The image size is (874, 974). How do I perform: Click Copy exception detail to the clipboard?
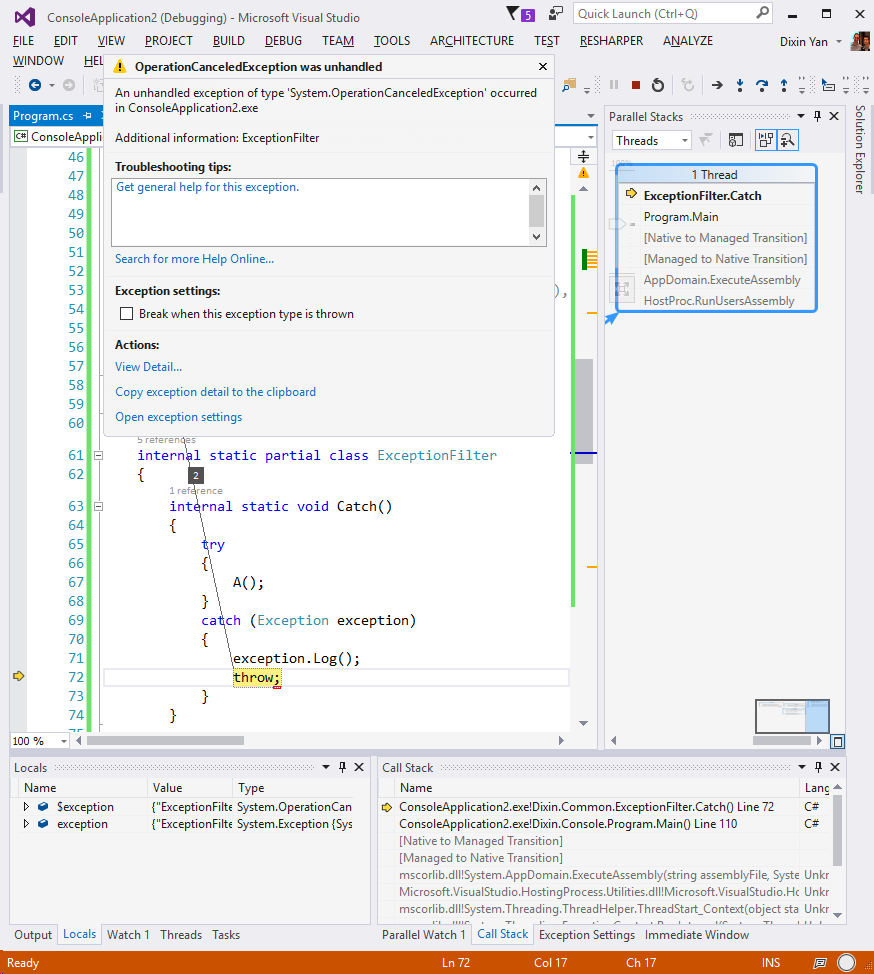click(x=216, y=392)
